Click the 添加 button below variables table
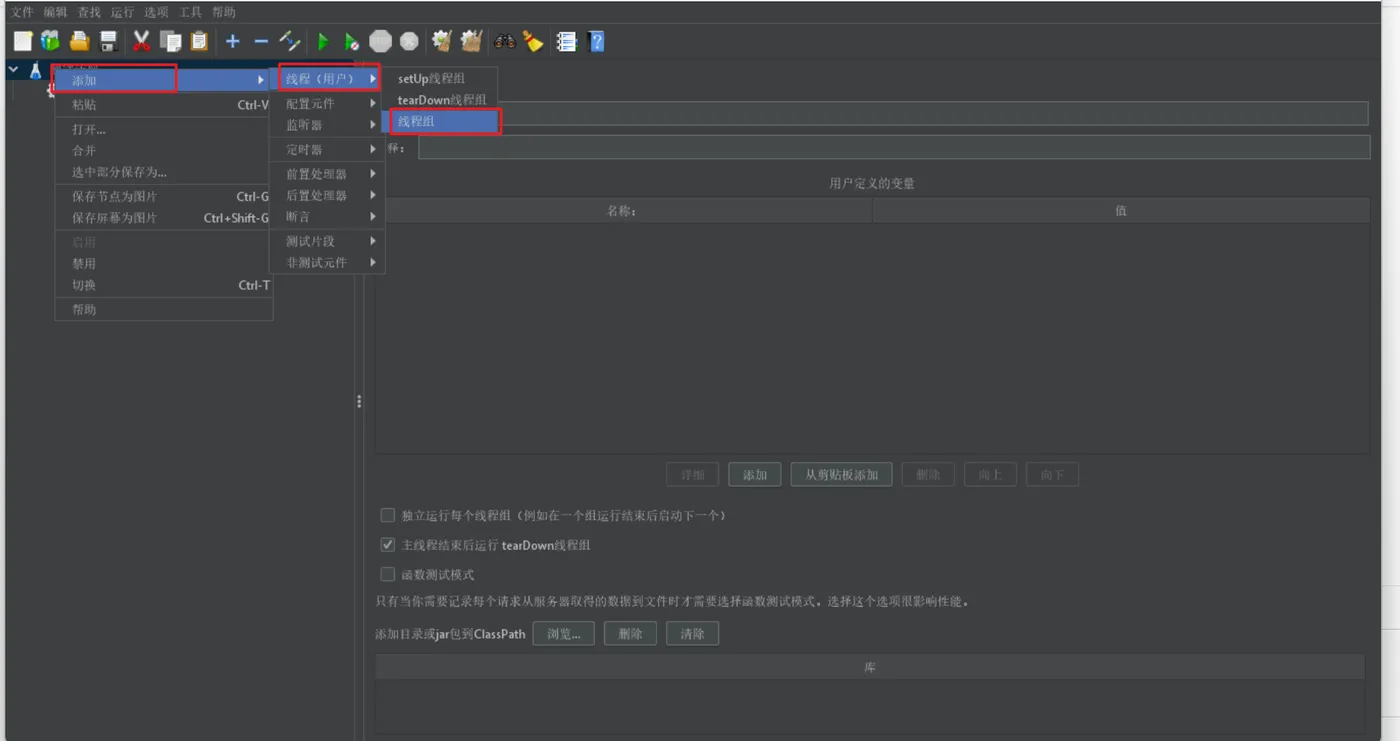1400x741 pixels. click(755, 475)
